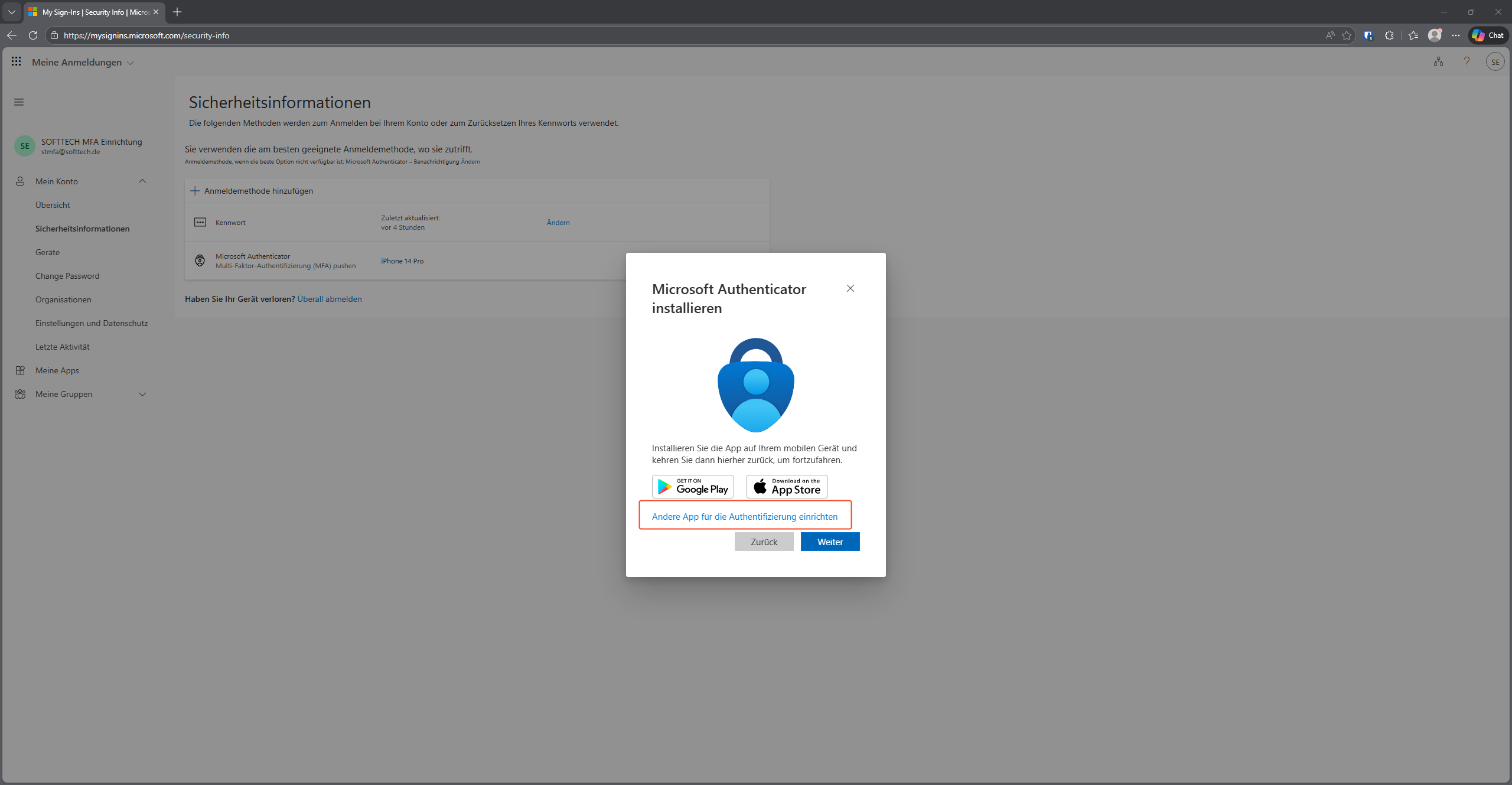Collapse the sidebar hamburger menu
This screenshot has width=1512, height=785.
point(19,102)
